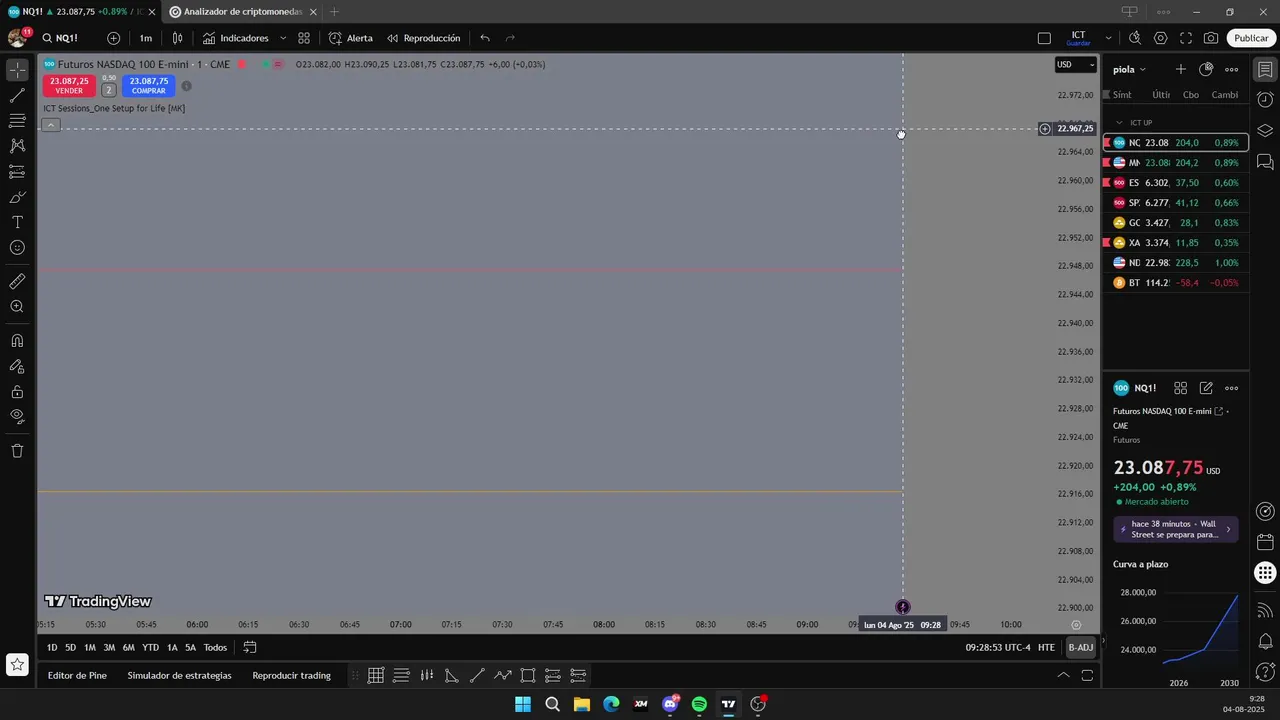Open the candlestick chart type menu
The height and width of the screenshot is (720, 1280).
click(x=178, y=38)
